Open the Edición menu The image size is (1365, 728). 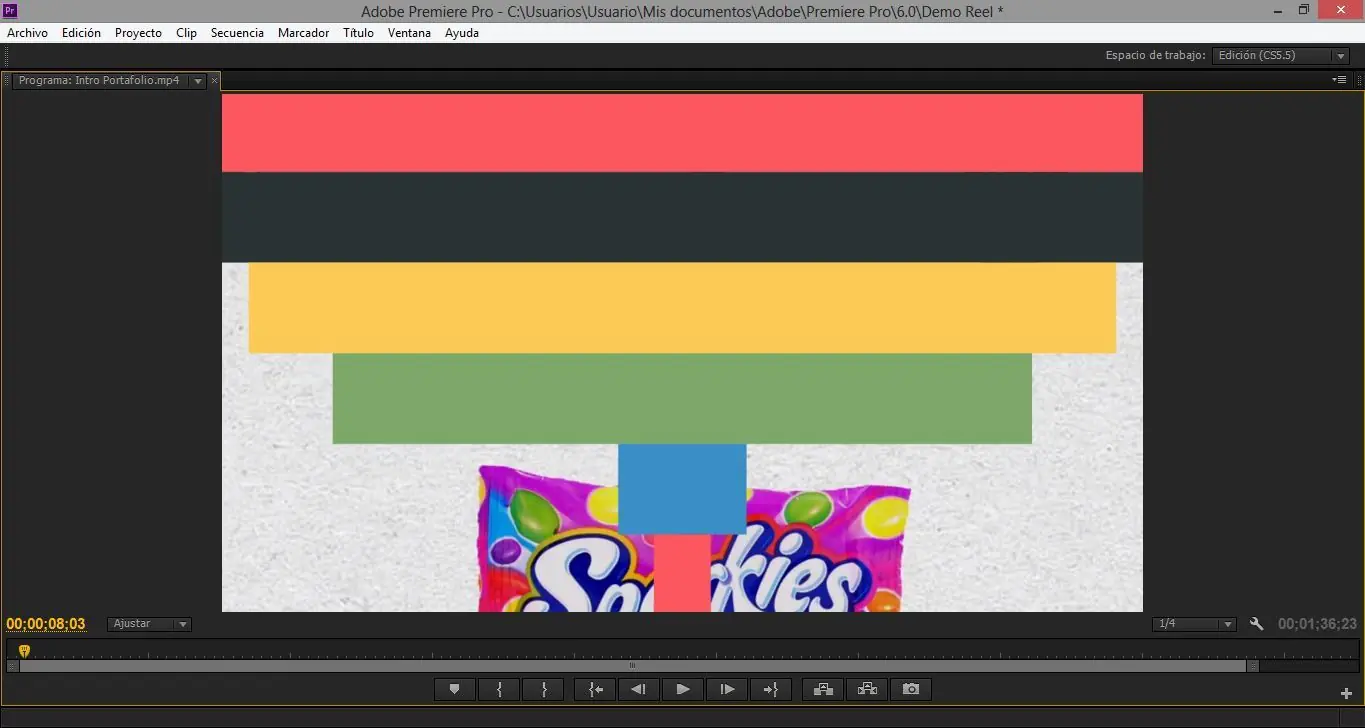coord(81,33)
